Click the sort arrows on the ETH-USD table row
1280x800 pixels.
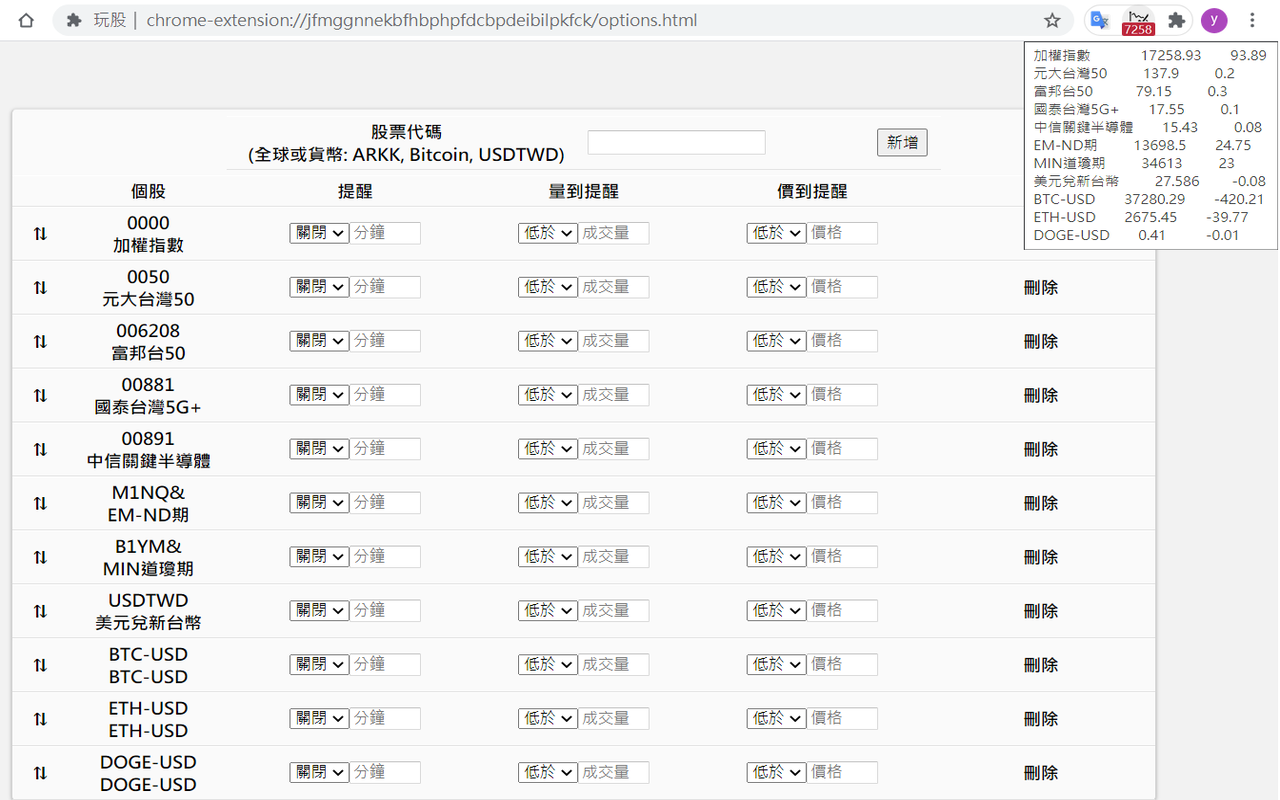40,720
